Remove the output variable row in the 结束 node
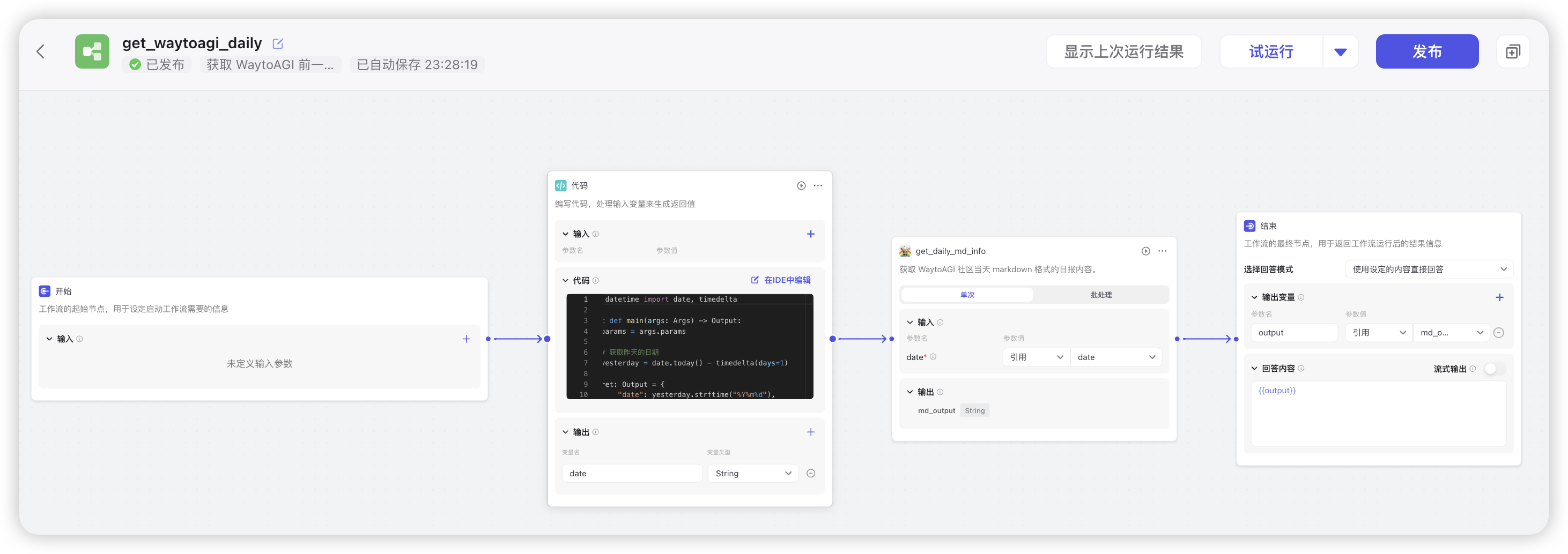 (x=1499, y=333)
